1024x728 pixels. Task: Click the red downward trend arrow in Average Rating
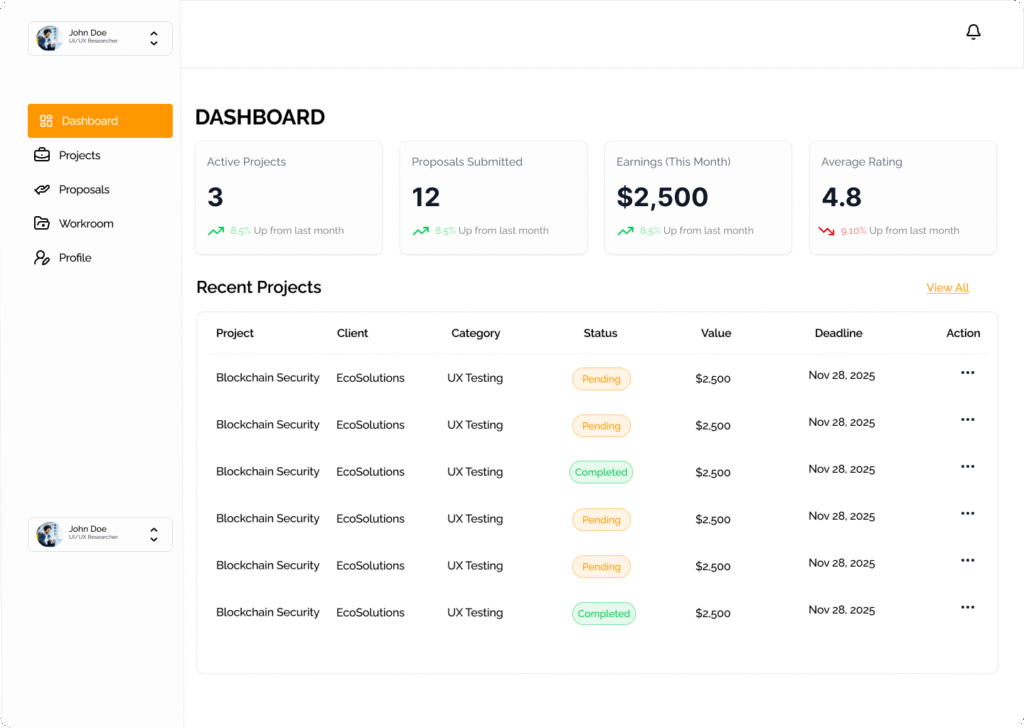826,231
